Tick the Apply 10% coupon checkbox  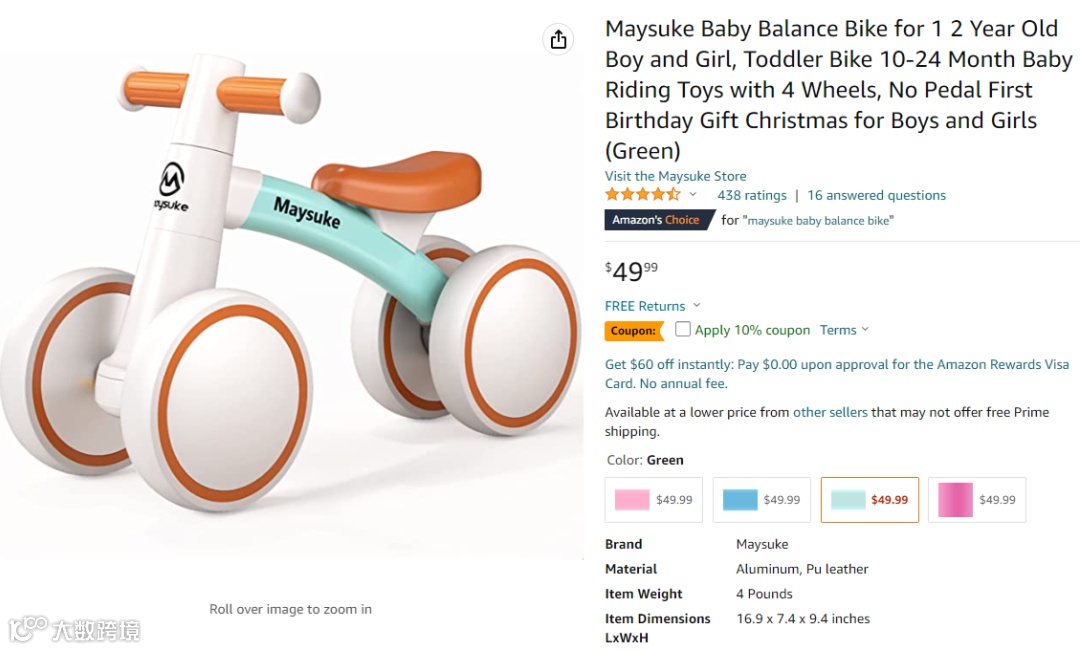[x=683, y=329]
